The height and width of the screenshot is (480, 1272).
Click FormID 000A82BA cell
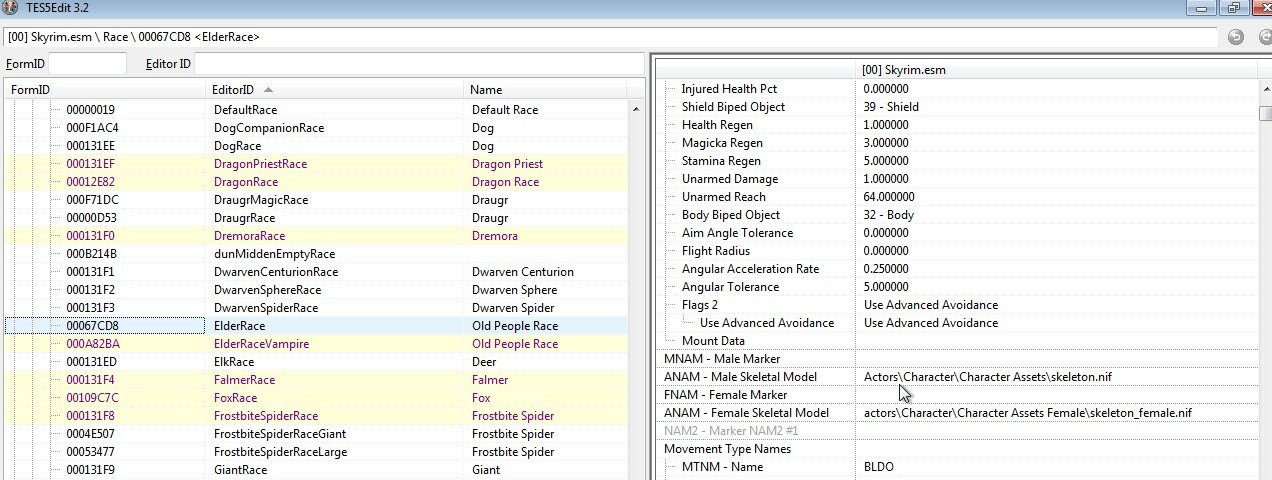pos(93,344)
